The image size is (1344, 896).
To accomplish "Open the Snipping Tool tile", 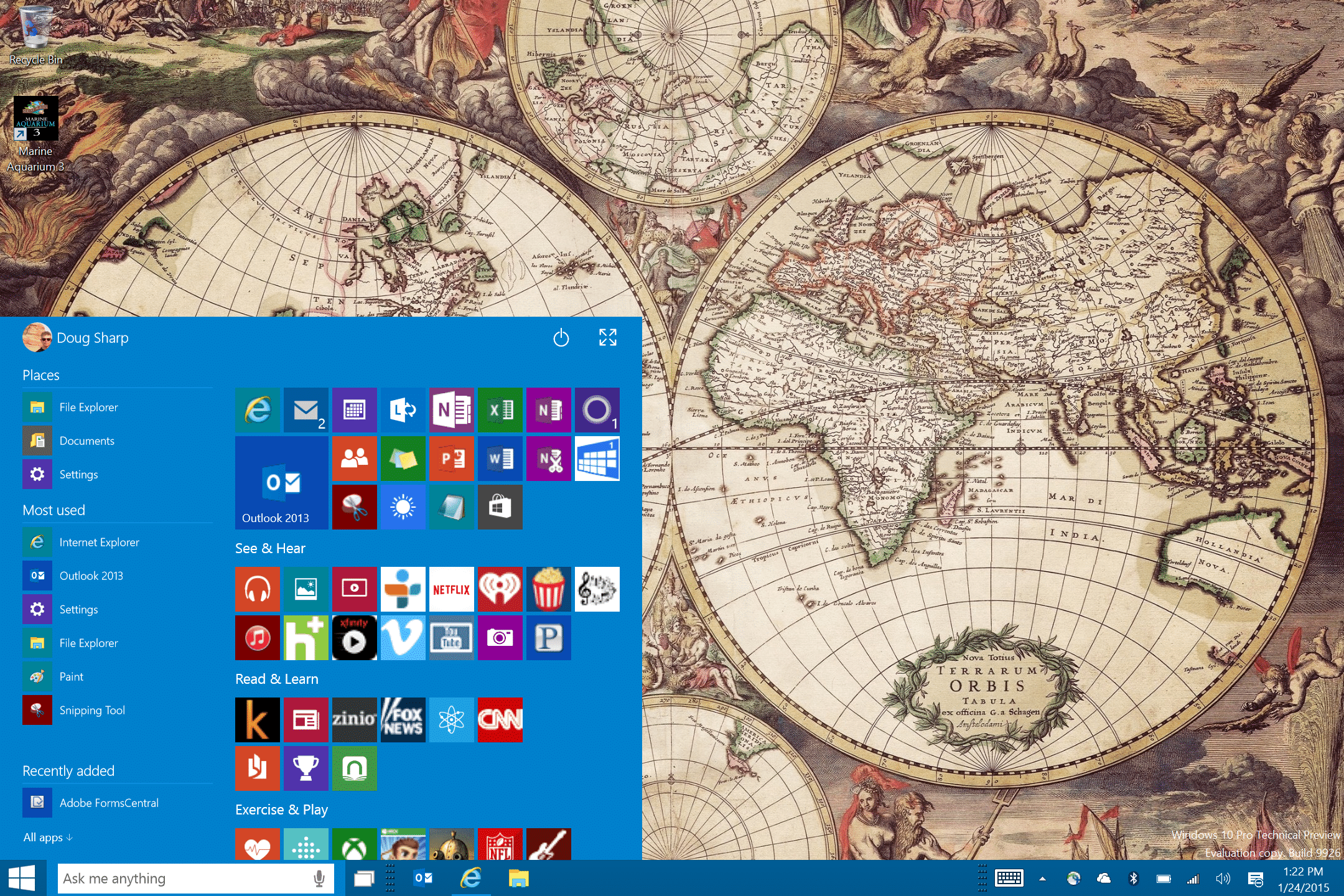I will click(355, 507).
